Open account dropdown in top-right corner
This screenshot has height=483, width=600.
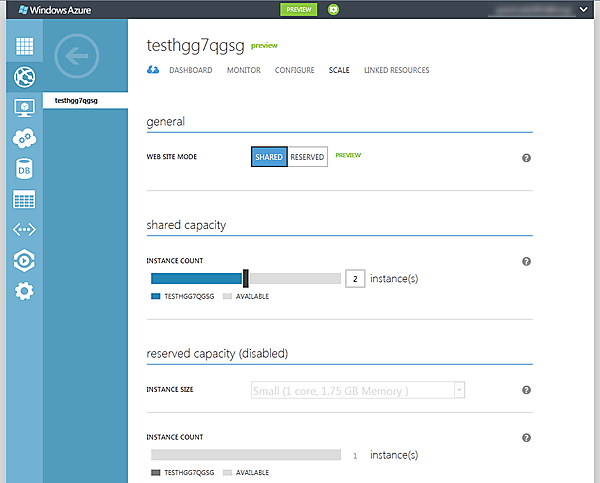(584, 9)
